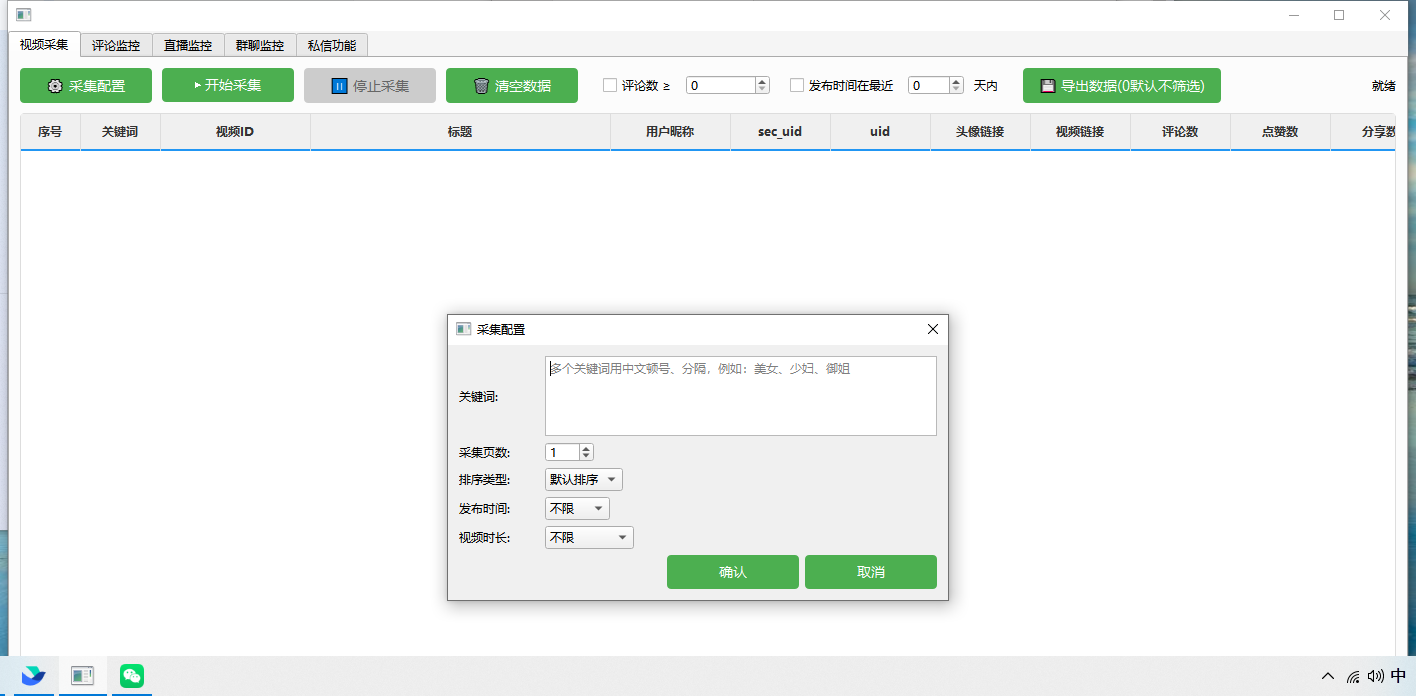Click the app icon in main window title bar

(x=23, y=15)
